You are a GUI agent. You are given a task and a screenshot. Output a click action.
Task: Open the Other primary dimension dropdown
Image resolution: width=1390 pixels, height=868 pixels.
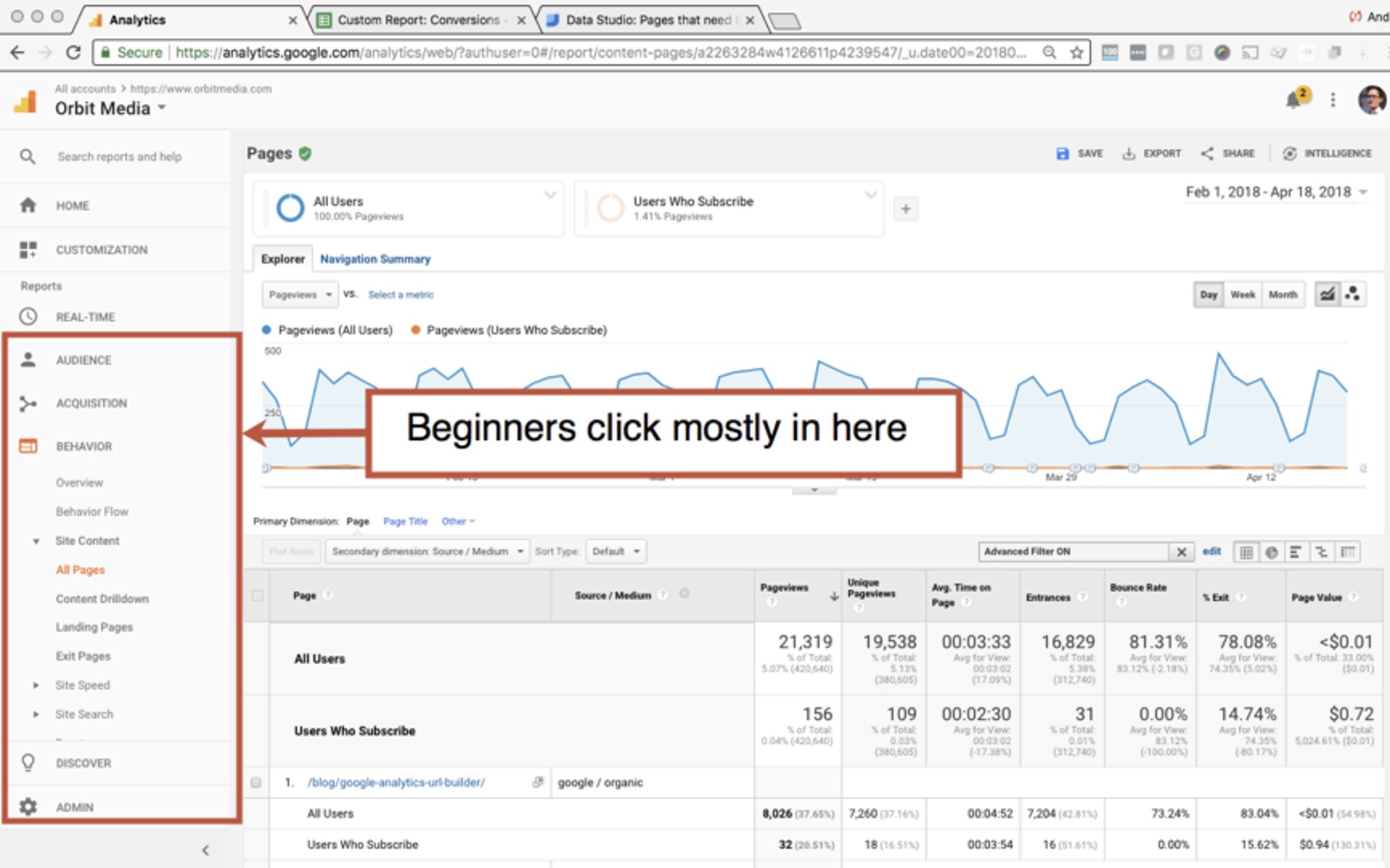(458, 521)
